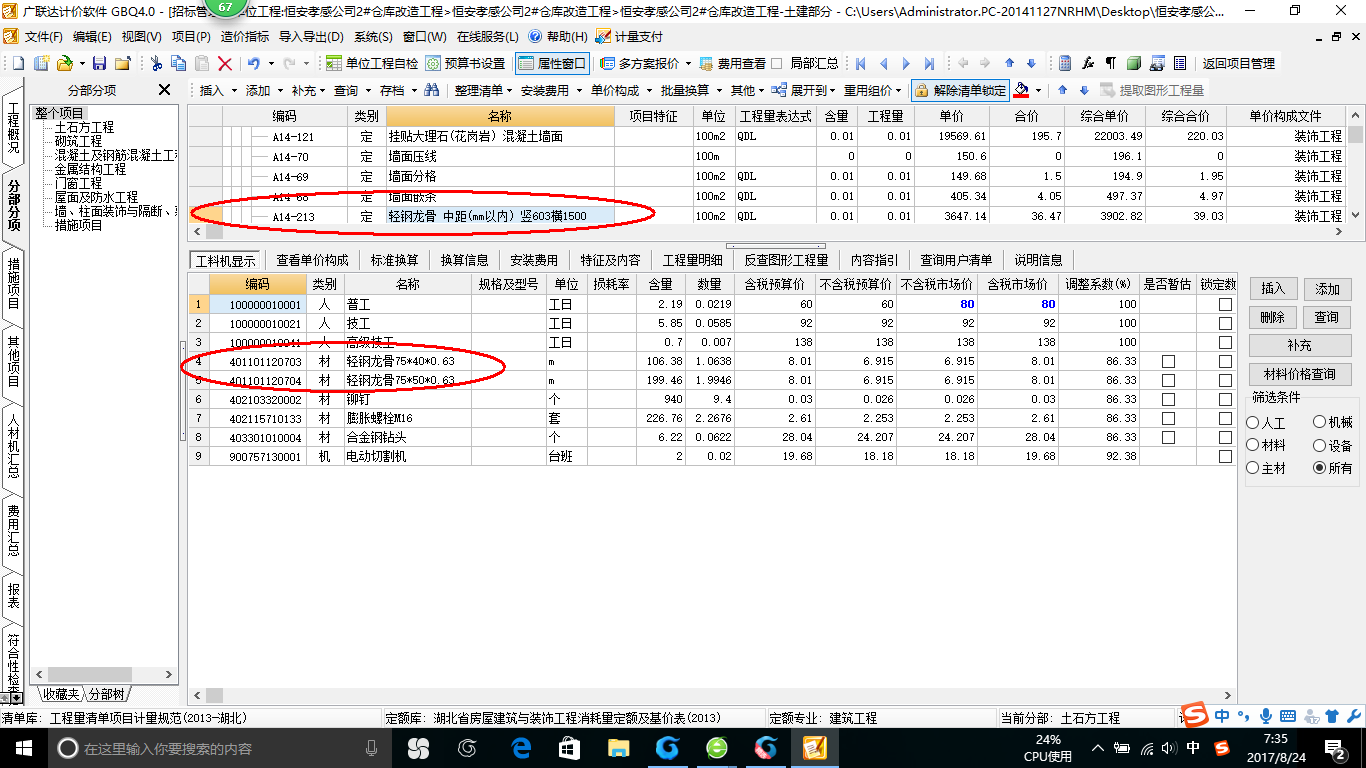1366x768 pixels.
Task: Switch to 标准换算 tab
Action: (395, 260)
